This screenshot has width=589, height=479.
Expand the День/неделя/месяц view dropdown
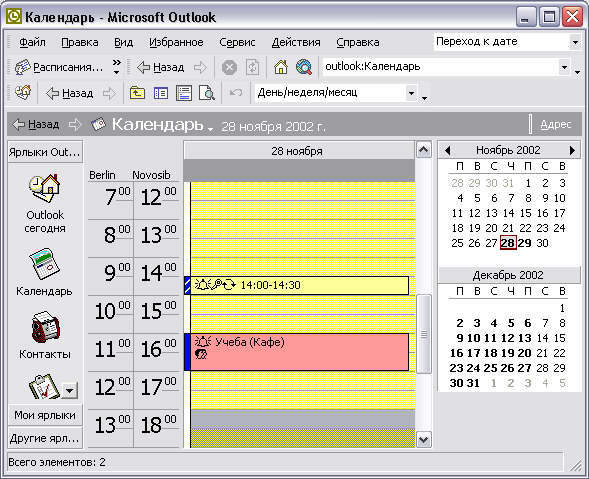(411, 93)
